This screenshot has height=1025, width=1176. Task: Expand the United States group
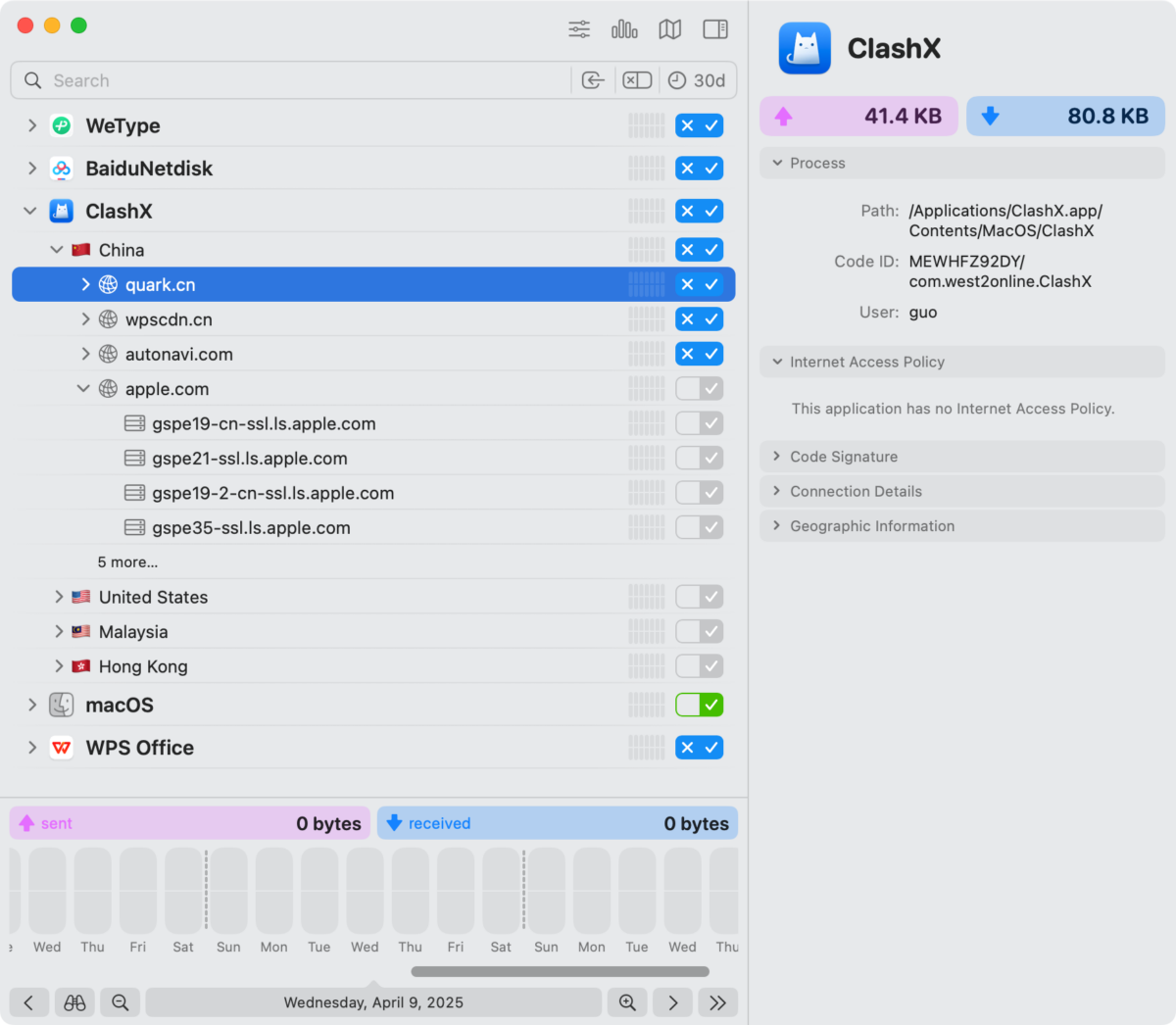[x=59, y=597]
